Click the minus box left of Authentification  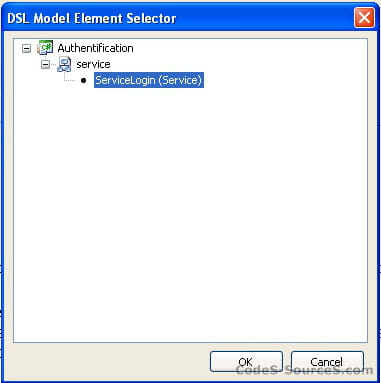click(x=26, y=49)
